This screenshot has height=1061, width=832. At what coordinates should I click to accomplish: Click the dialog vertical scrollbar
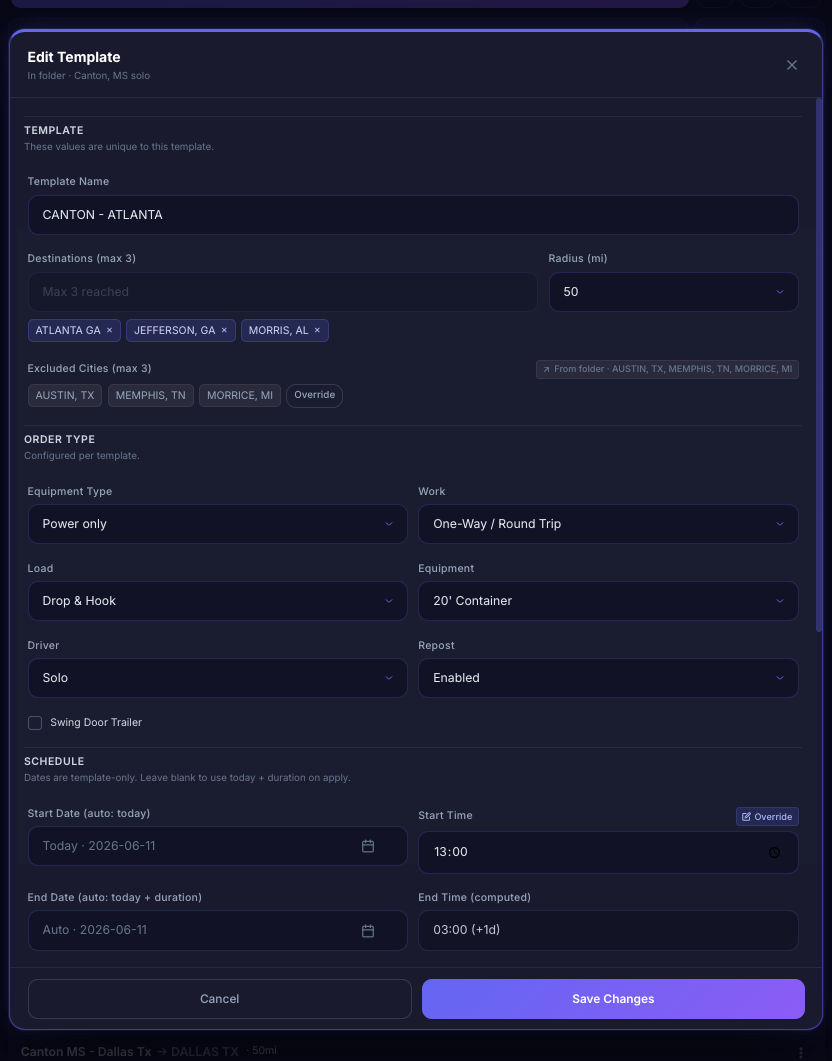point(818,365)
